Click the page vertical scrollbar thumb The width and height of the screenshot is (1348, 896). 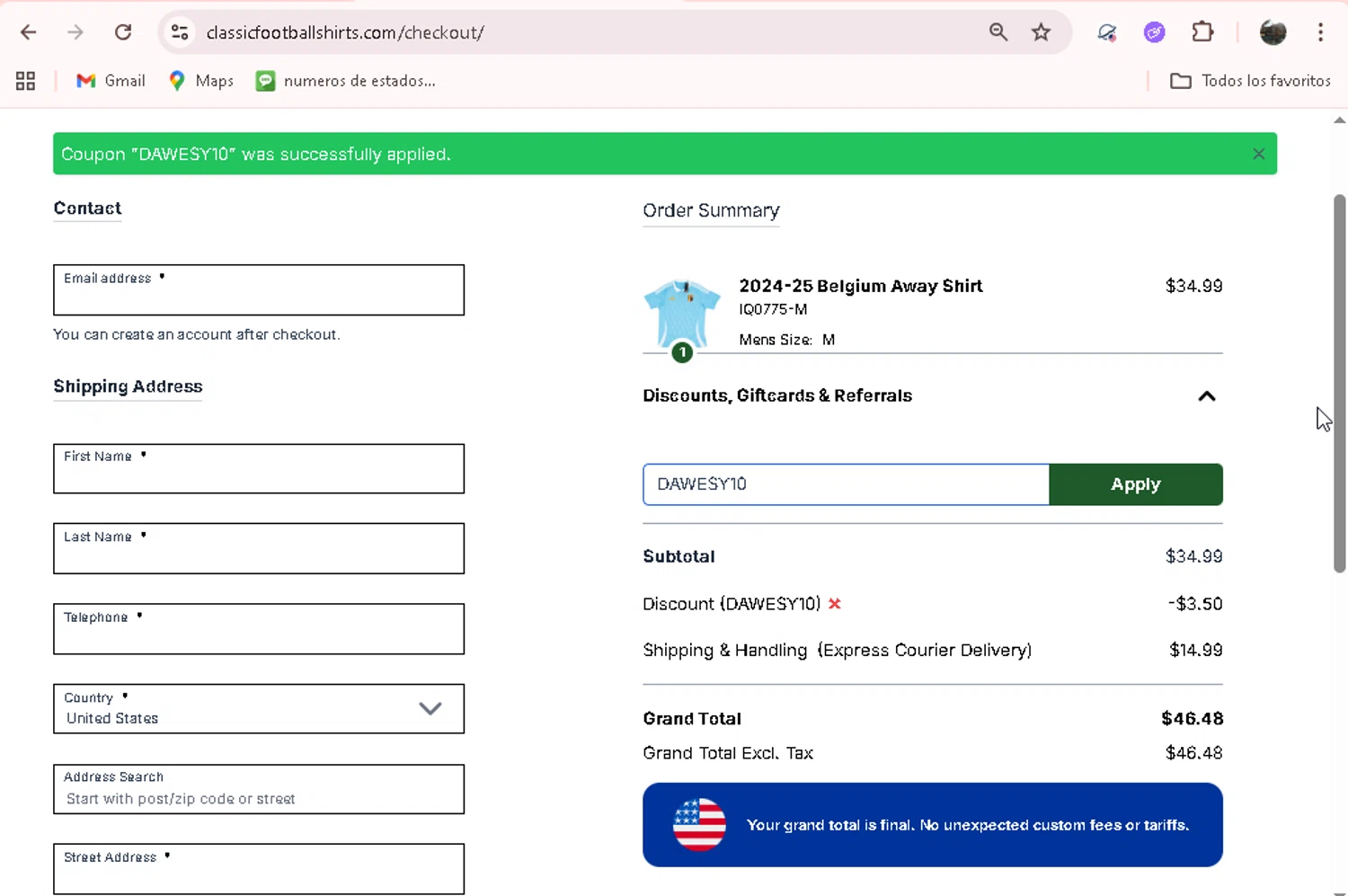point(1339,383)
